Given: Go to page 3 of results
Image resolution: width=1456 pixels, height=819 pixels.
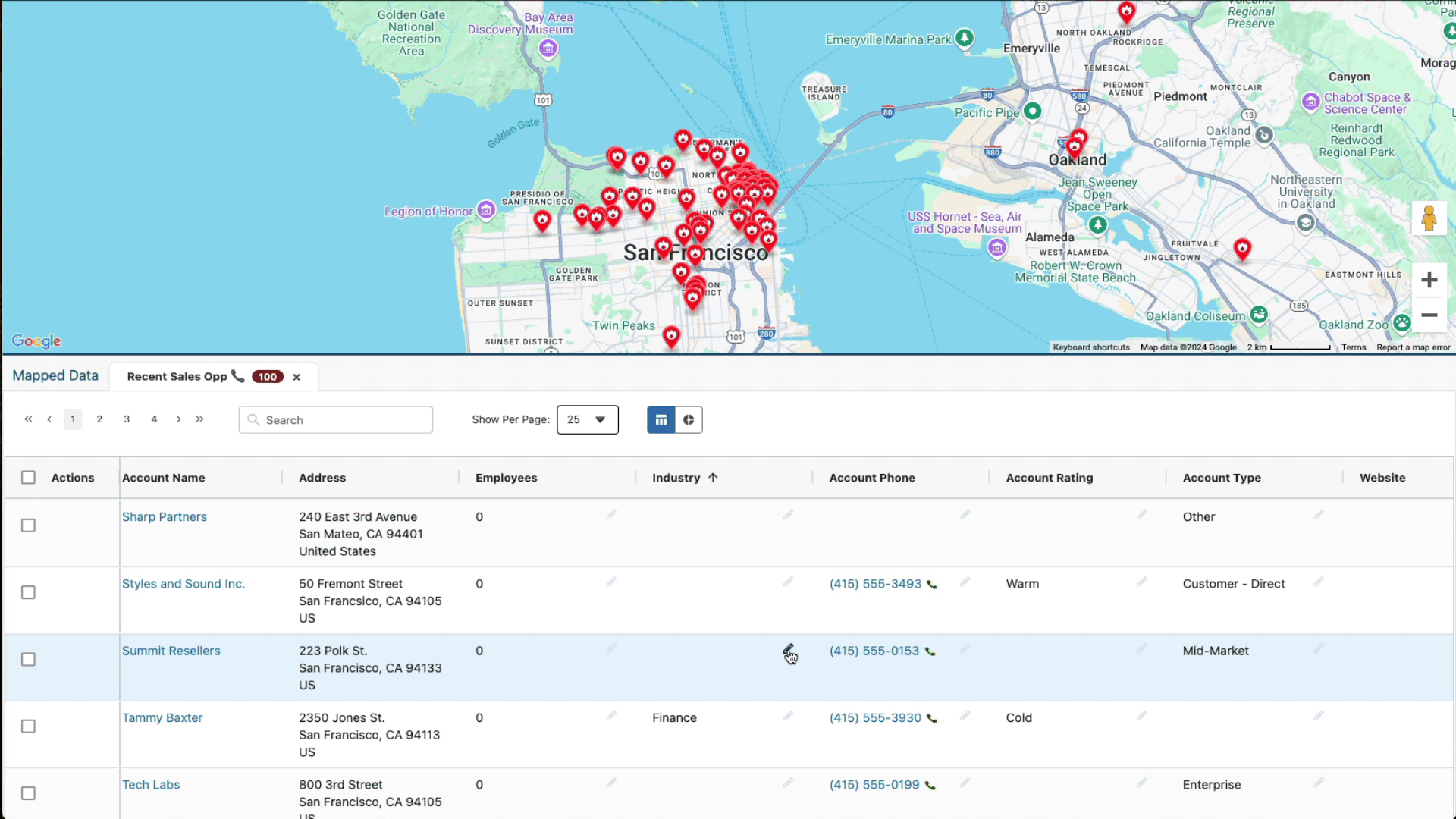Looking at the screenshot, I should (127, 419).
